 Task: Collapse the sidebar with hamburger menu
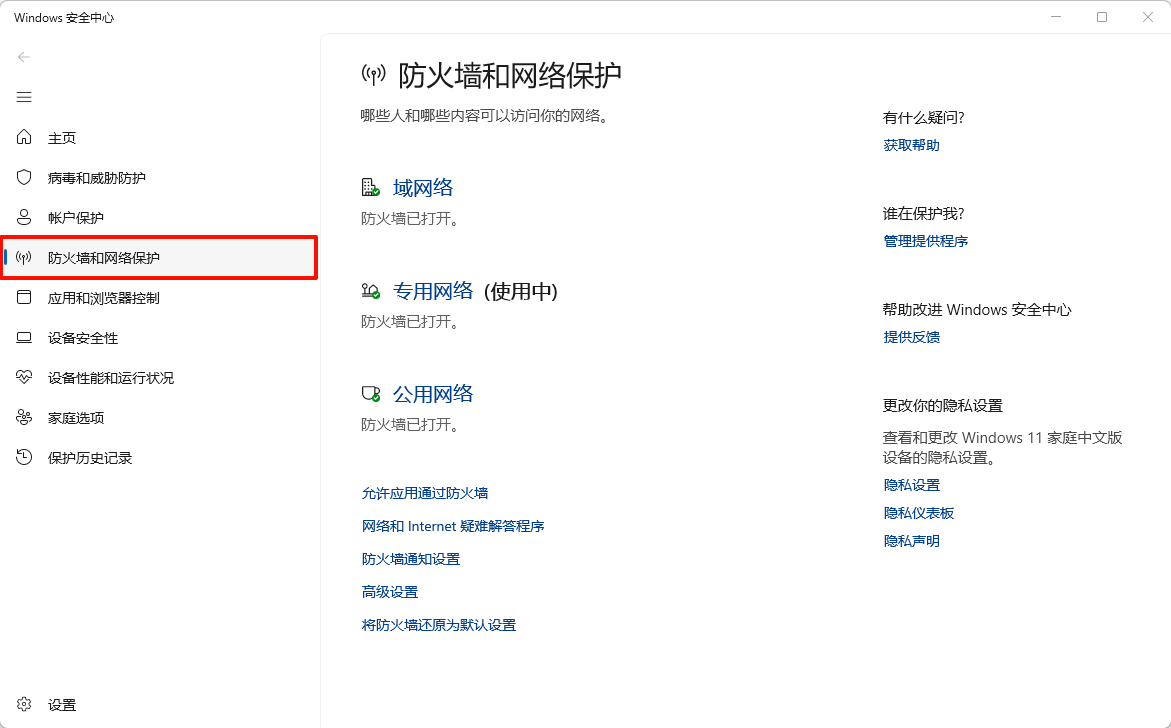(24, 97)
